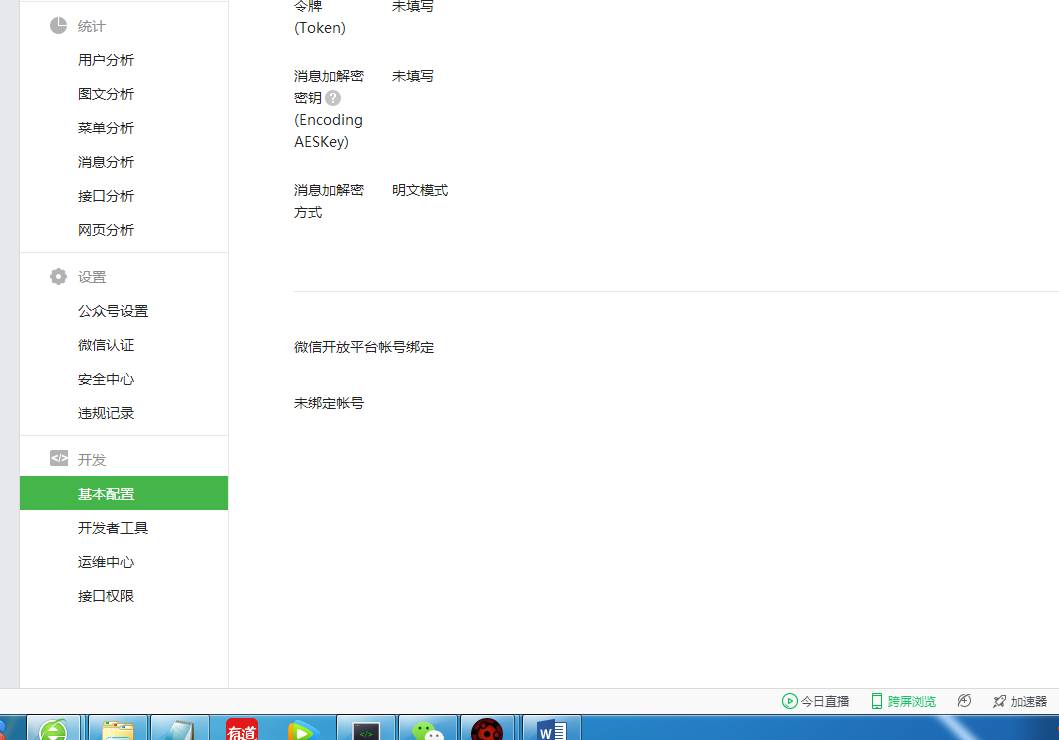The height and width of the screenshot is (740, 1059).
Task: Click the help icon next to 密钥
Action: [x=333, y=98]
